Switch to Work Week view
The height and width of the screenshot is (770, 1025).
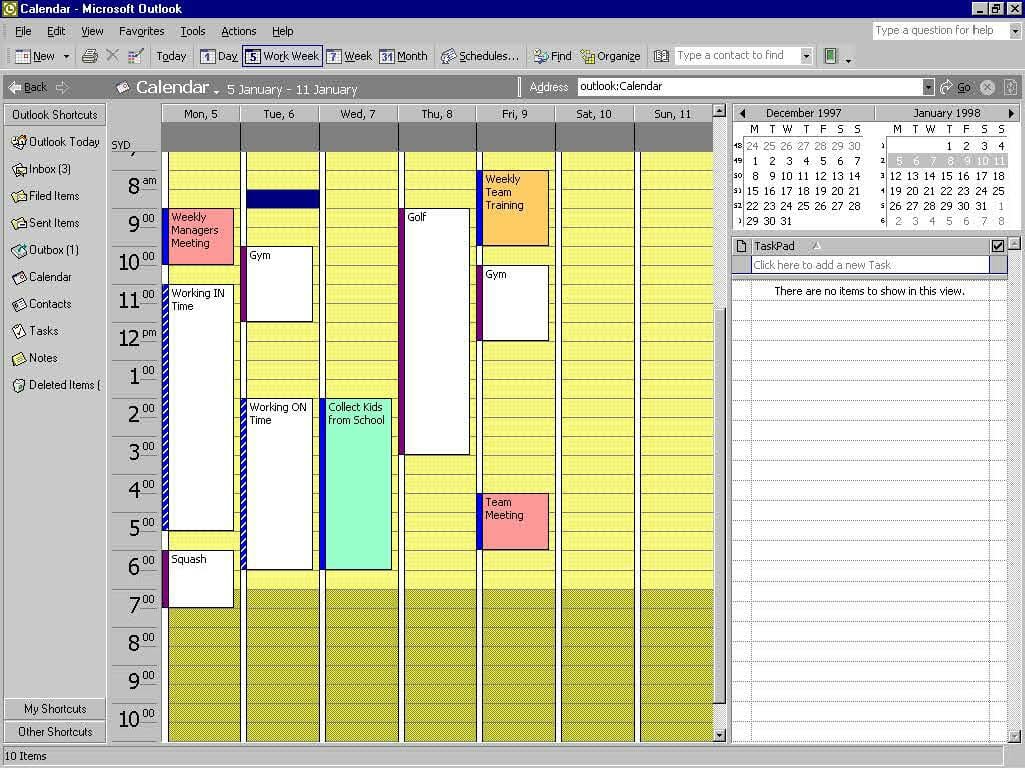click(x=282, y=56)
